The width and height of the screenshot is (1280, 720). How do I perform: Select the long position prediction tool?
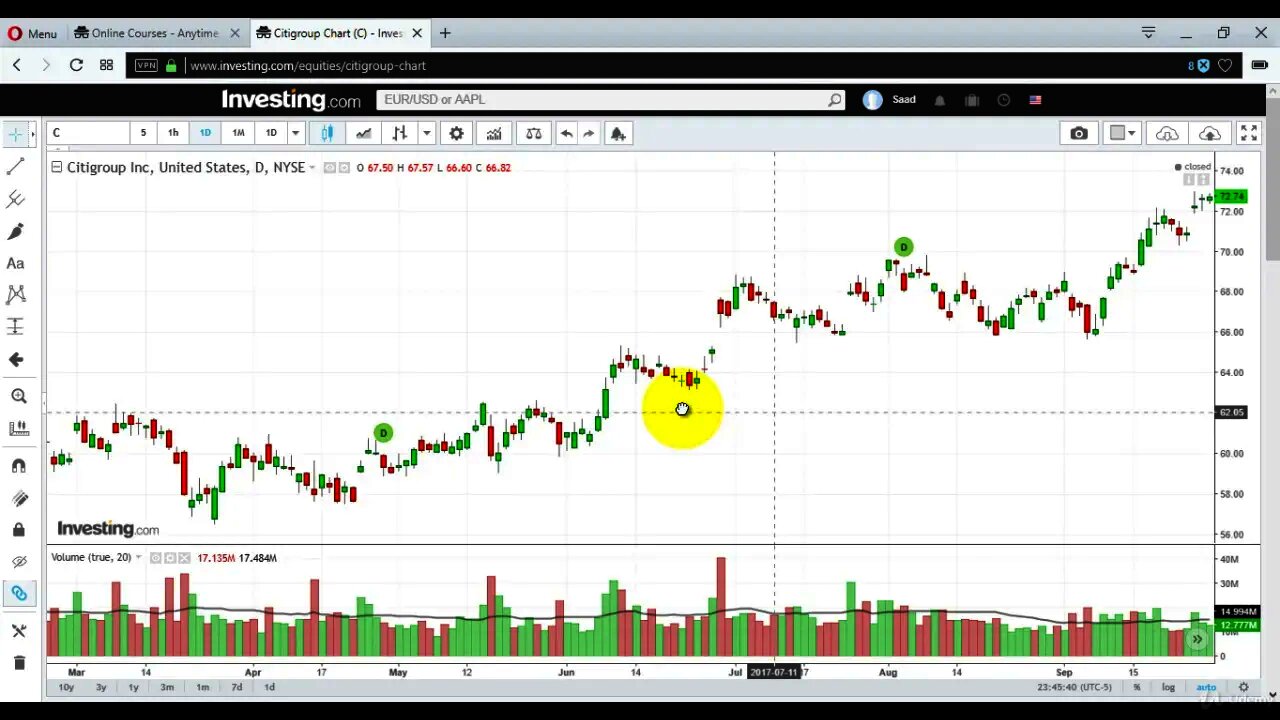16,327
